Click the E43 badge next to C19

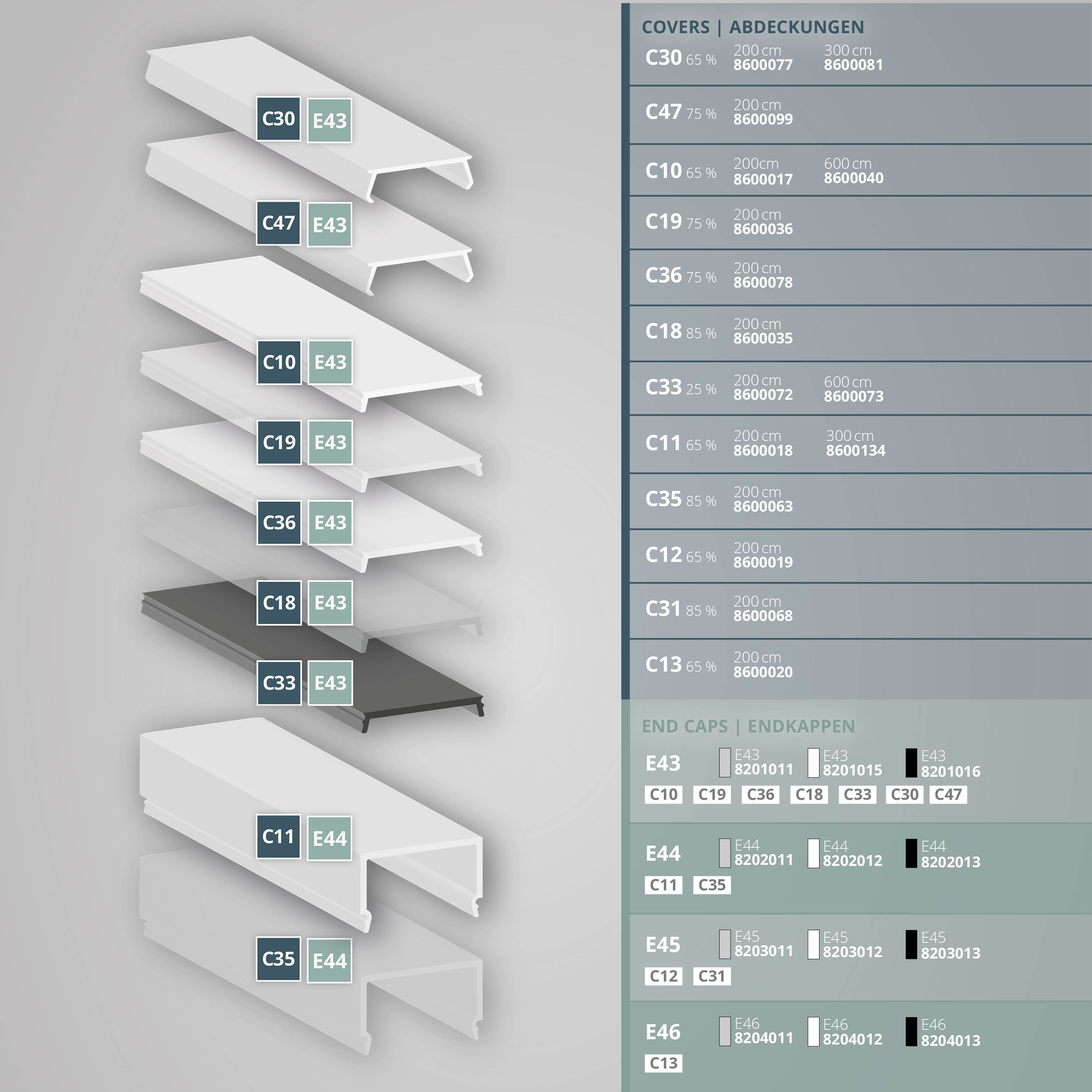(x=330, y=442)
